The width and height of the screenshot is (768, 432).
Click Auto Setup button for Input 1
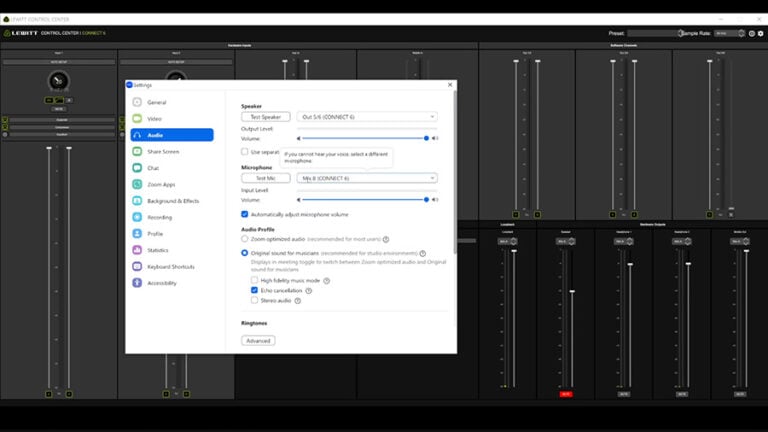(x=58, y=62)
